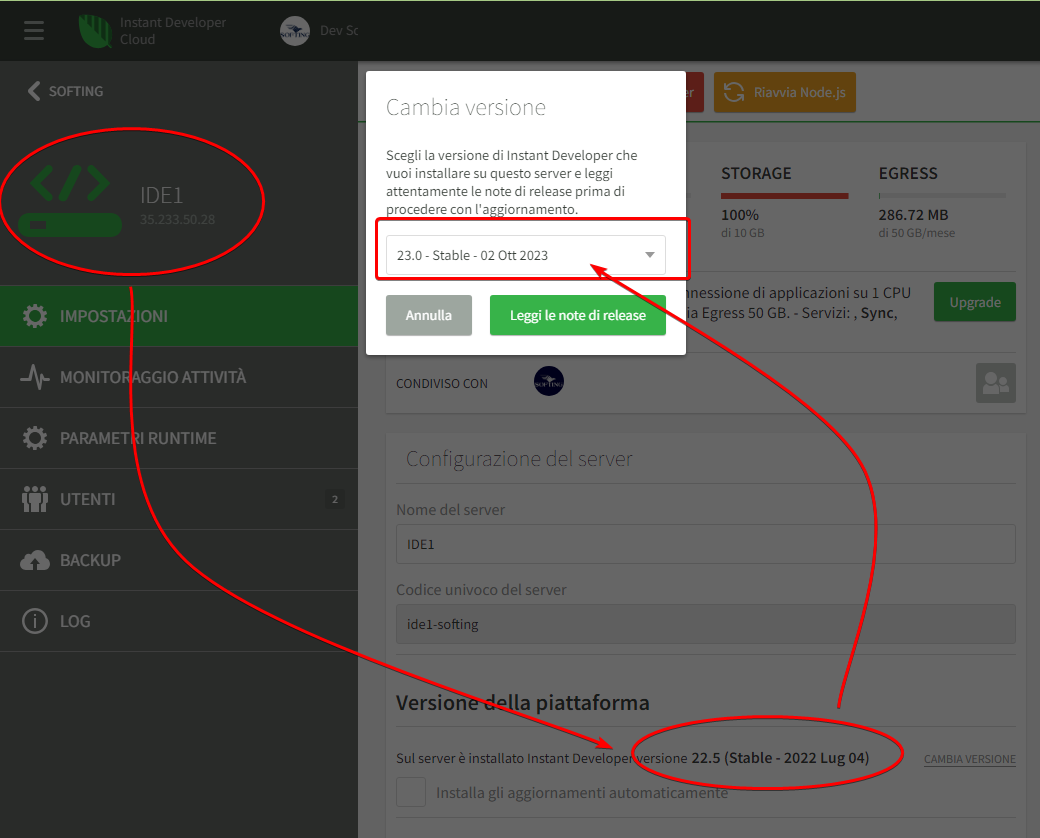Viewport: 1040px width, 838px height.
Task: Open the Utenti section
Action: click(88, 499)
